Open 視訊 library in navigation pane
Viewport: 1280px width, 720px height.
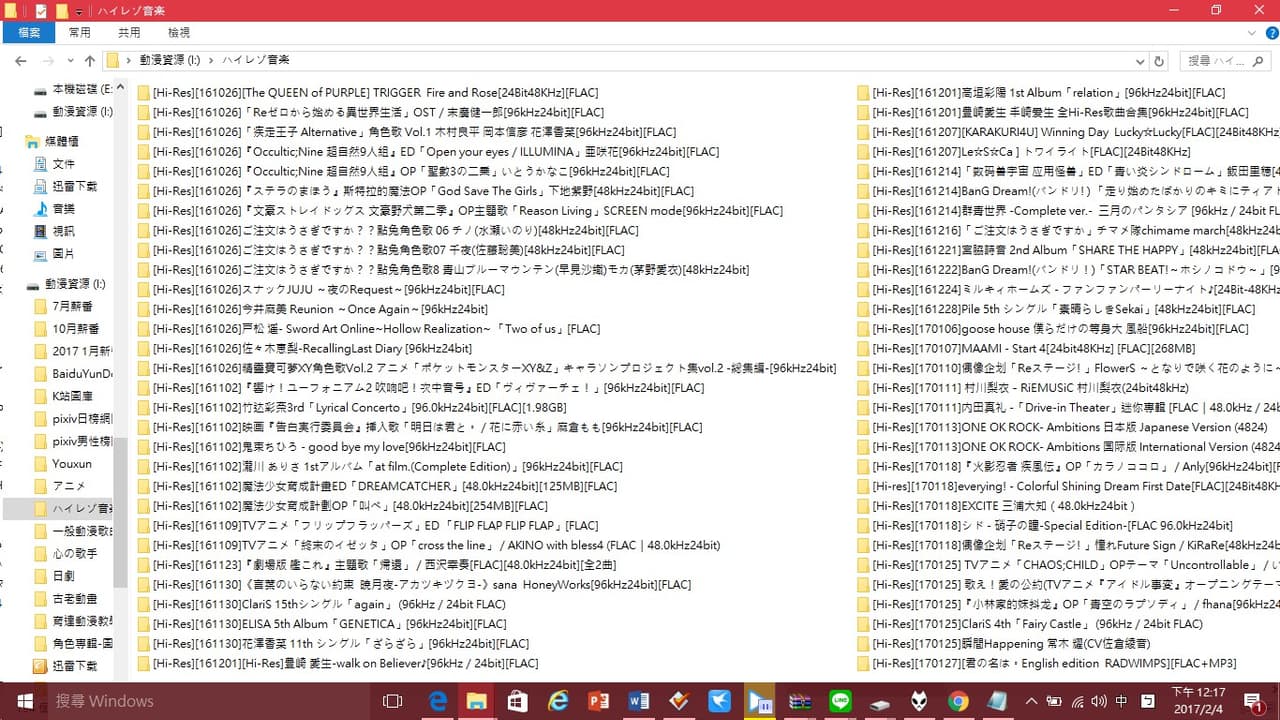pyautogui.click(x=63, y=232)
